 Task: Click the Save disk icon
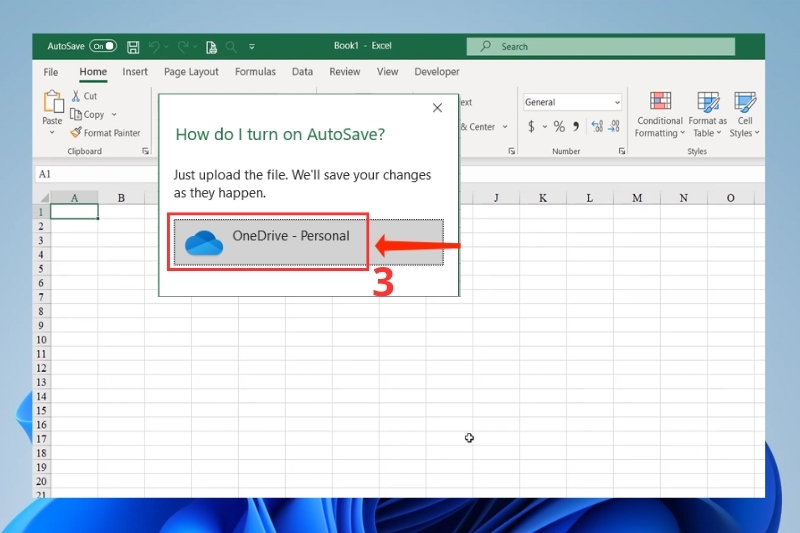coord(133,47)
